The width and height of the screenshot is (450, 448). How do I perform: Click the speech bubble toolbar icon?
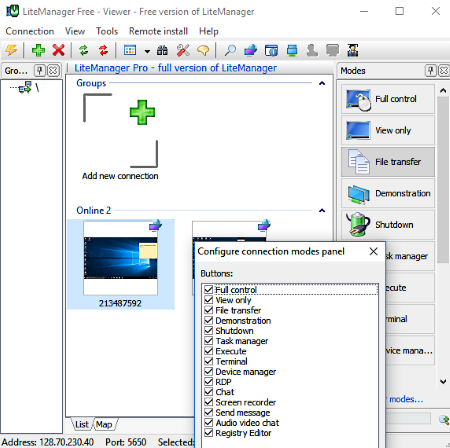coord(203,51)
